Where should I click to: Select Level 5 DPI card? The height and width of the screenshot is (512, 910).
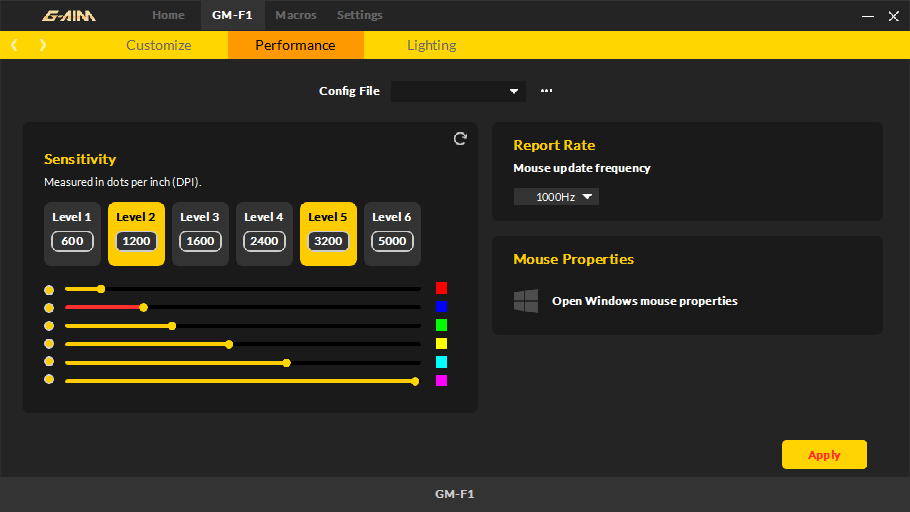point(328,234)
